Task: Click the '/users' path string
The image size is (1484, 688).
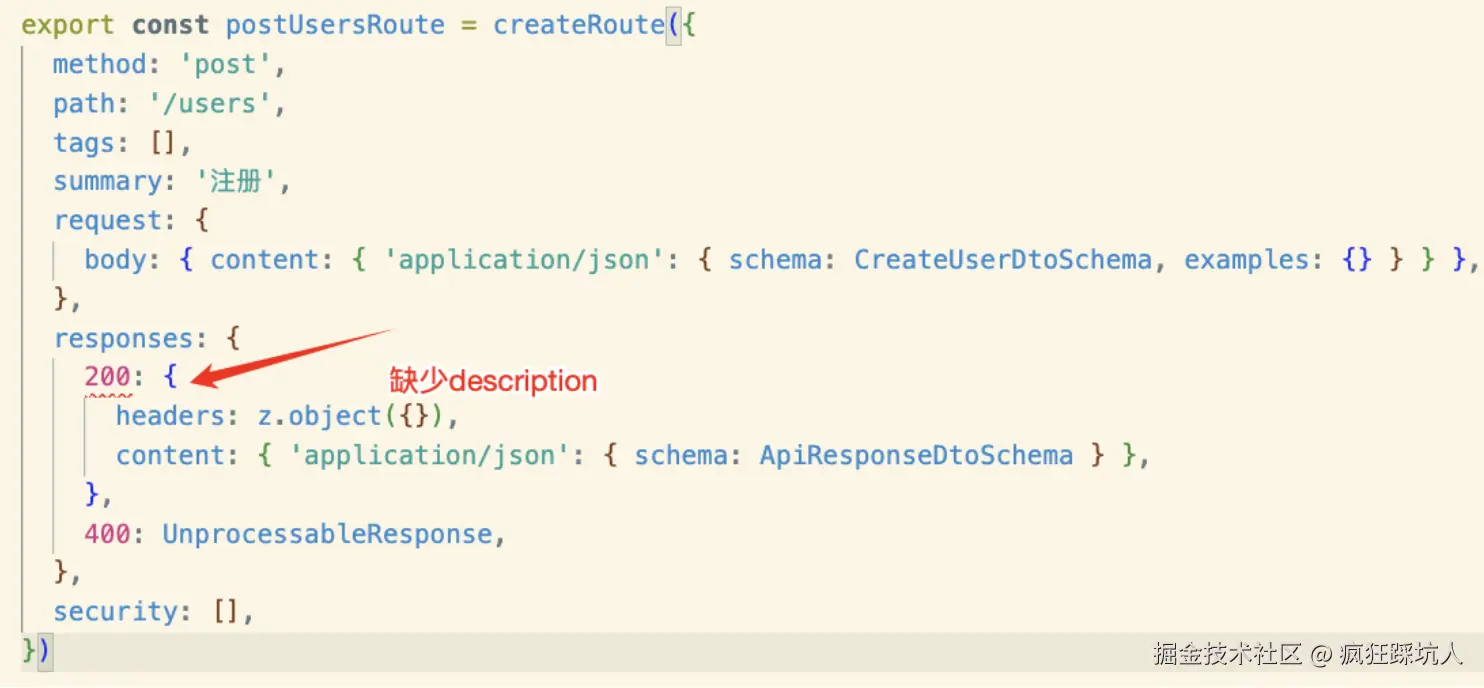Action: (217, 104)
